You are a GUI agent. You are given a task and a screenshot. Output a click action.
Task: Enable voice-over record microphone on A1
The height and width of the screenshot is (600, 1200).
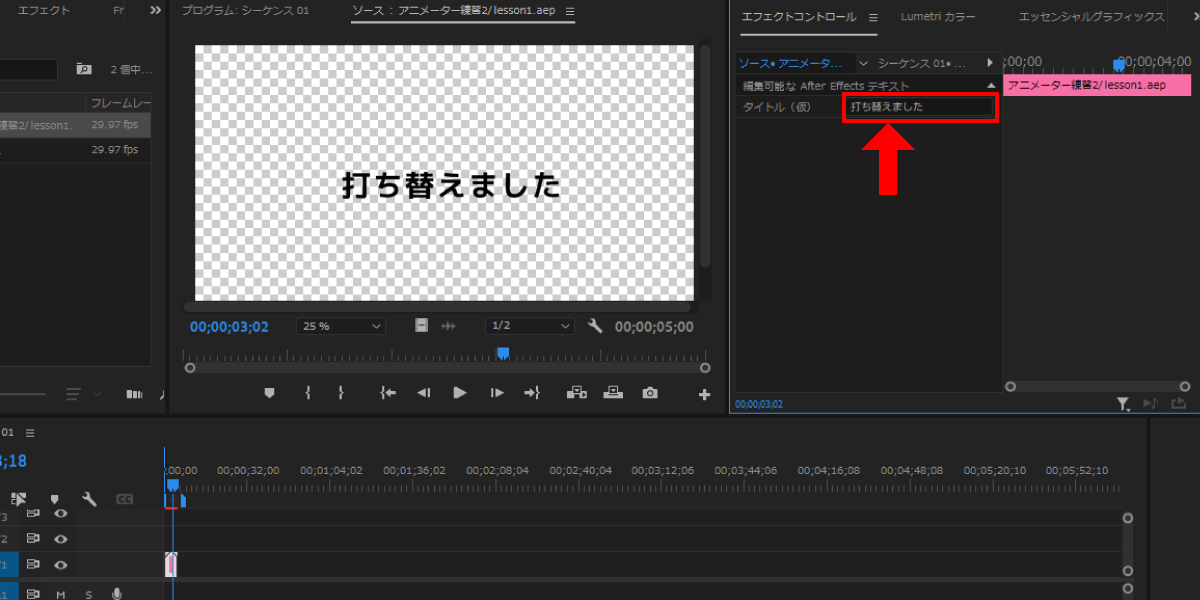click(117, 594)
